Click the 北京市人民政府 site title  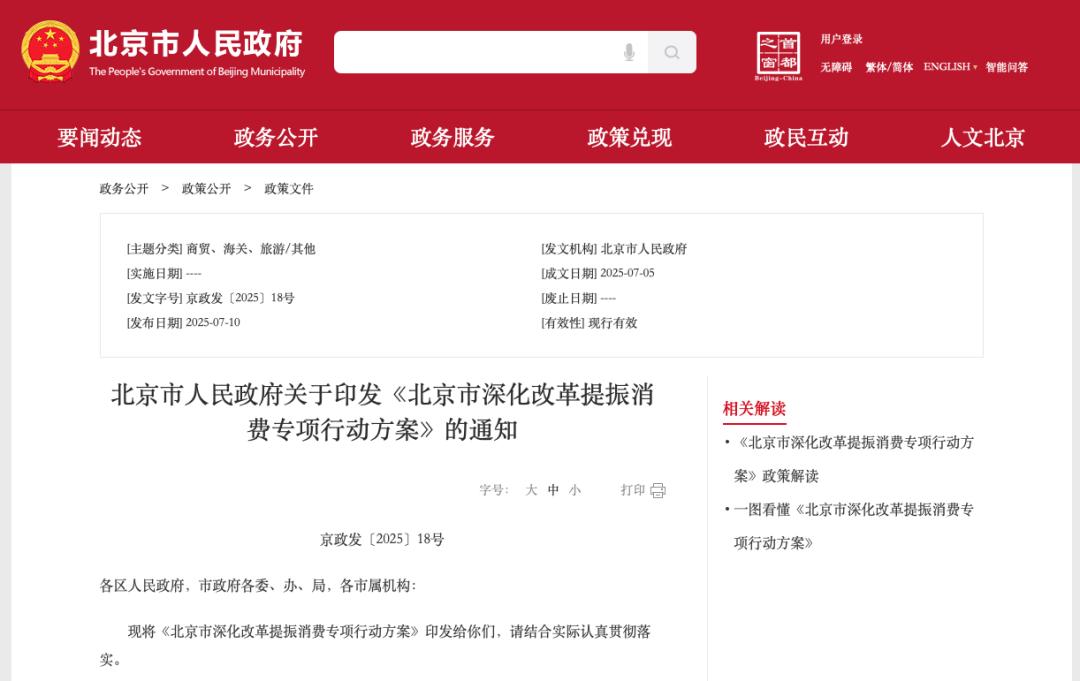coord(196,43)
